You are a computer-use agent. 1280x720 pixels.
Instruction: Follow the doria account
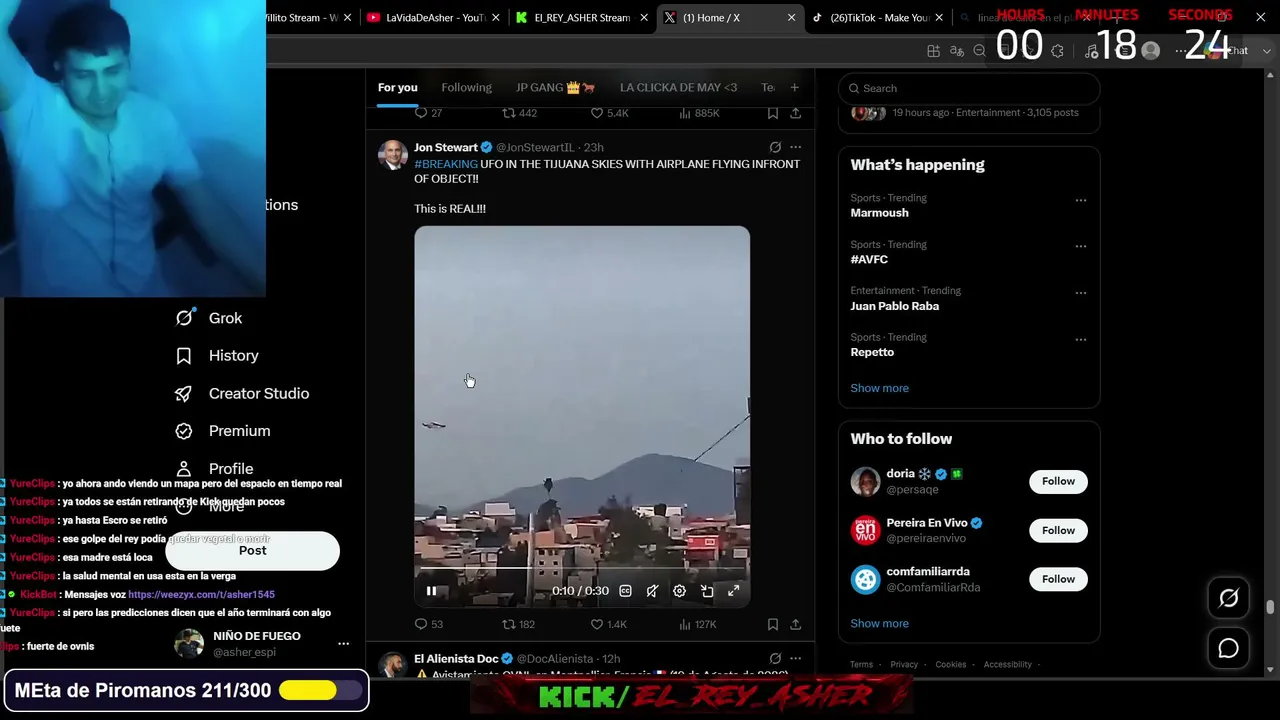1058,481
